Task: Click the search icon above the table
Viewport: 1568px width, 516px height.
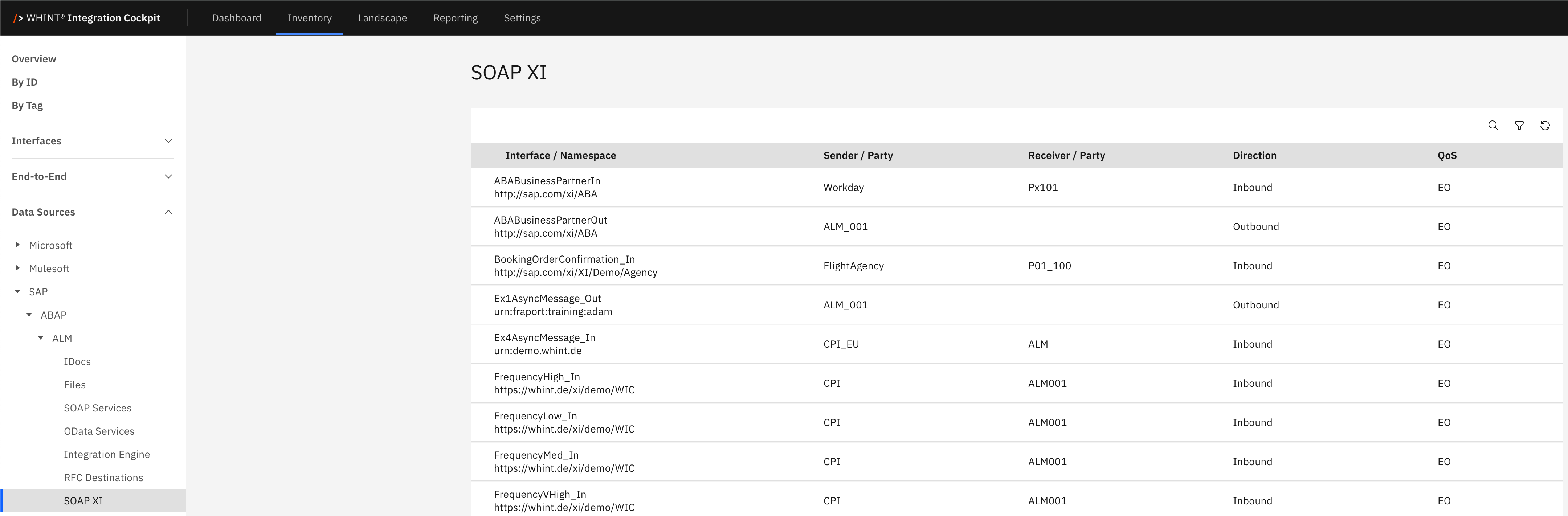Action: tap(1493, 125)
